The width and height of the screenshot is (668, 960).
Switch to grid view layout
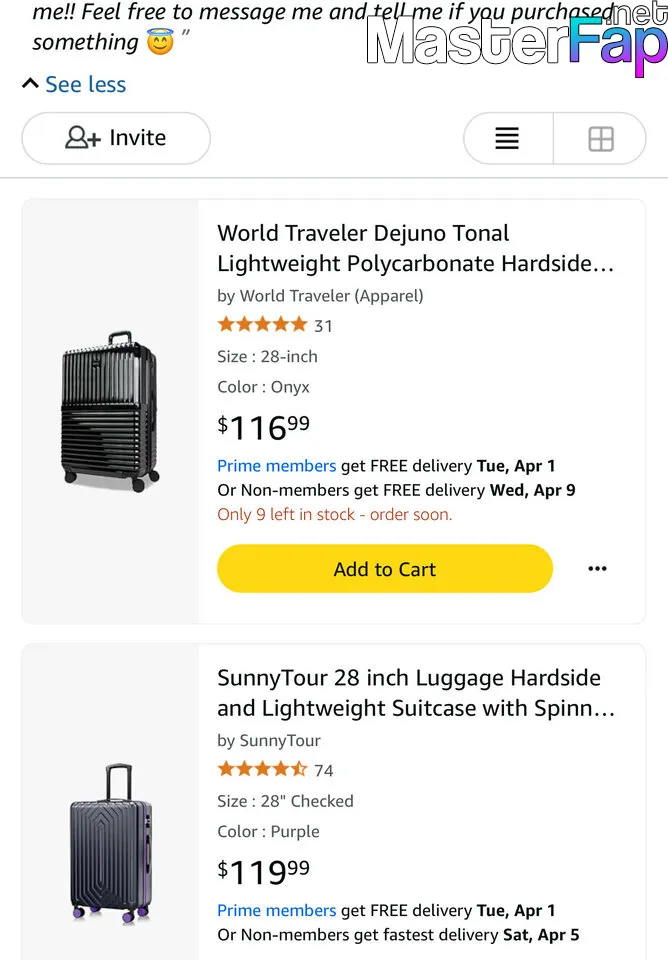coord(601,138)
